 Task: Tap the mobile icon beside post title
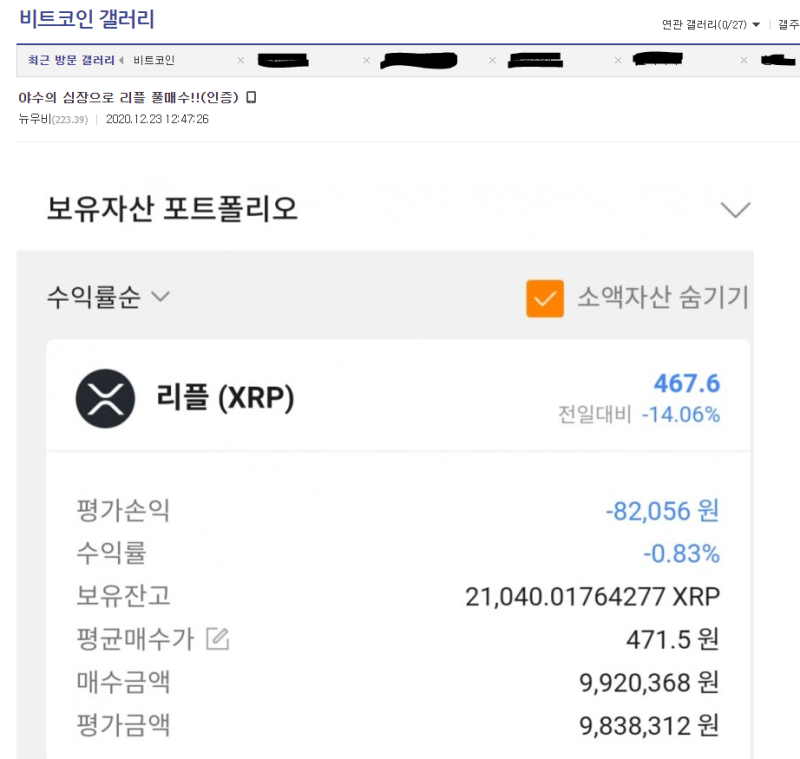(x=251, y=97)
